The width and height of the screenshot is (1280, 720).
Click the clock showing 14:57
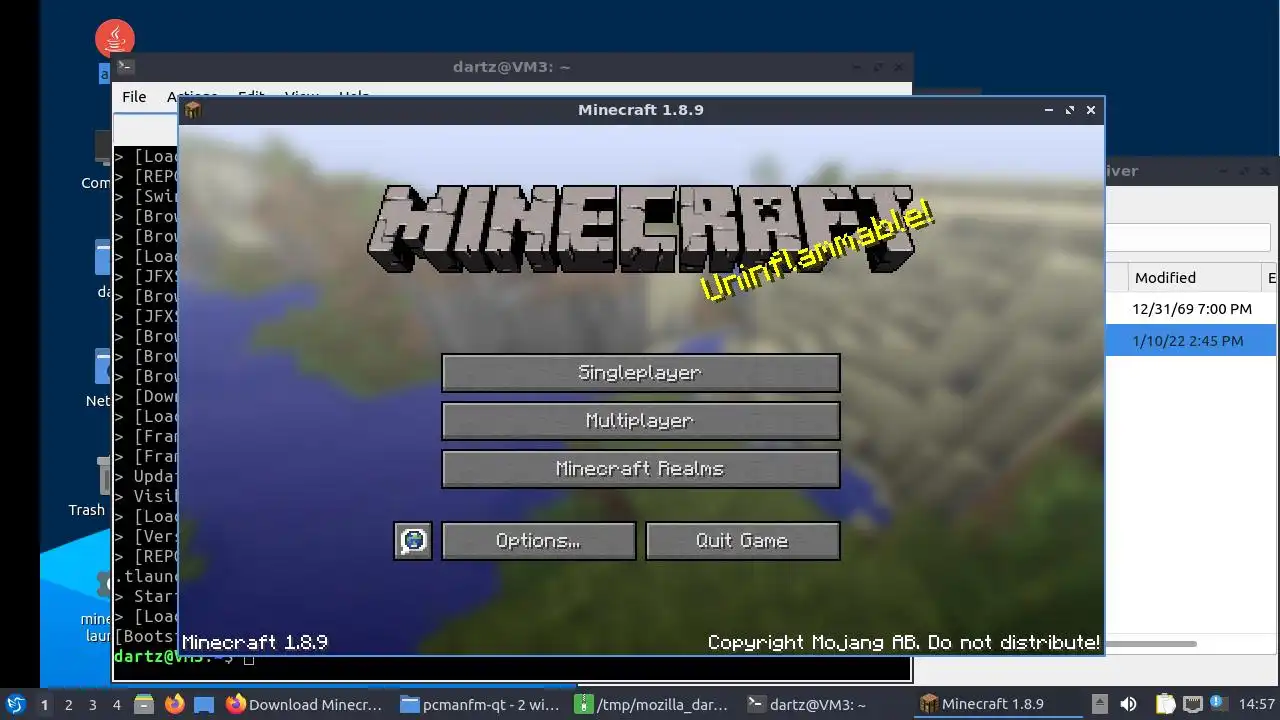(x=1256, y=704)
